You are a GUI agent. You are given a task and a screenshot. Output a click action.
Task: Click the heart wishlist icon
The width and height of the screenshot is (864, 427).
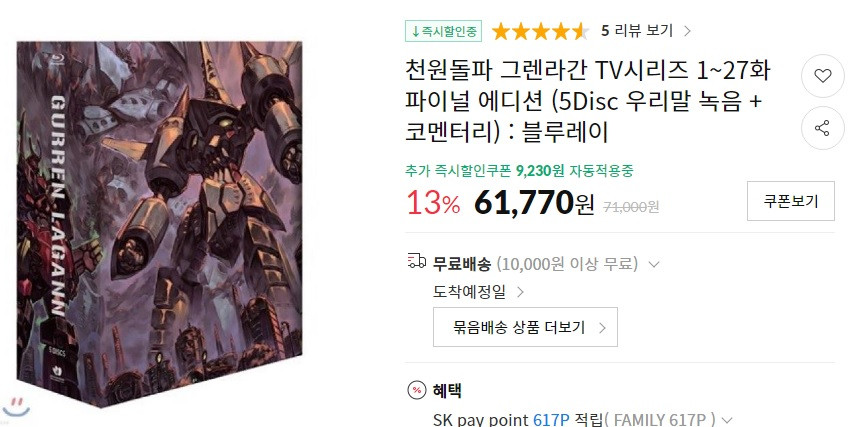823,76
